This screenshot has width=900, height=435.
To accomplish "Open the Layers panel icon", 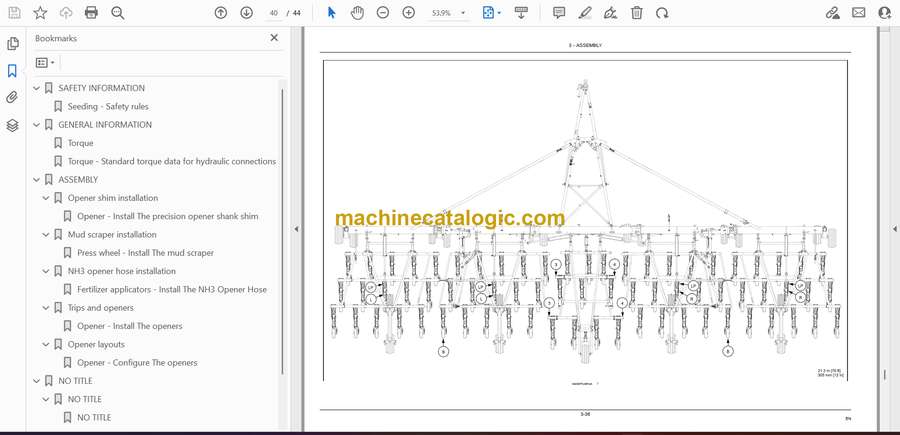I will 13,125.
